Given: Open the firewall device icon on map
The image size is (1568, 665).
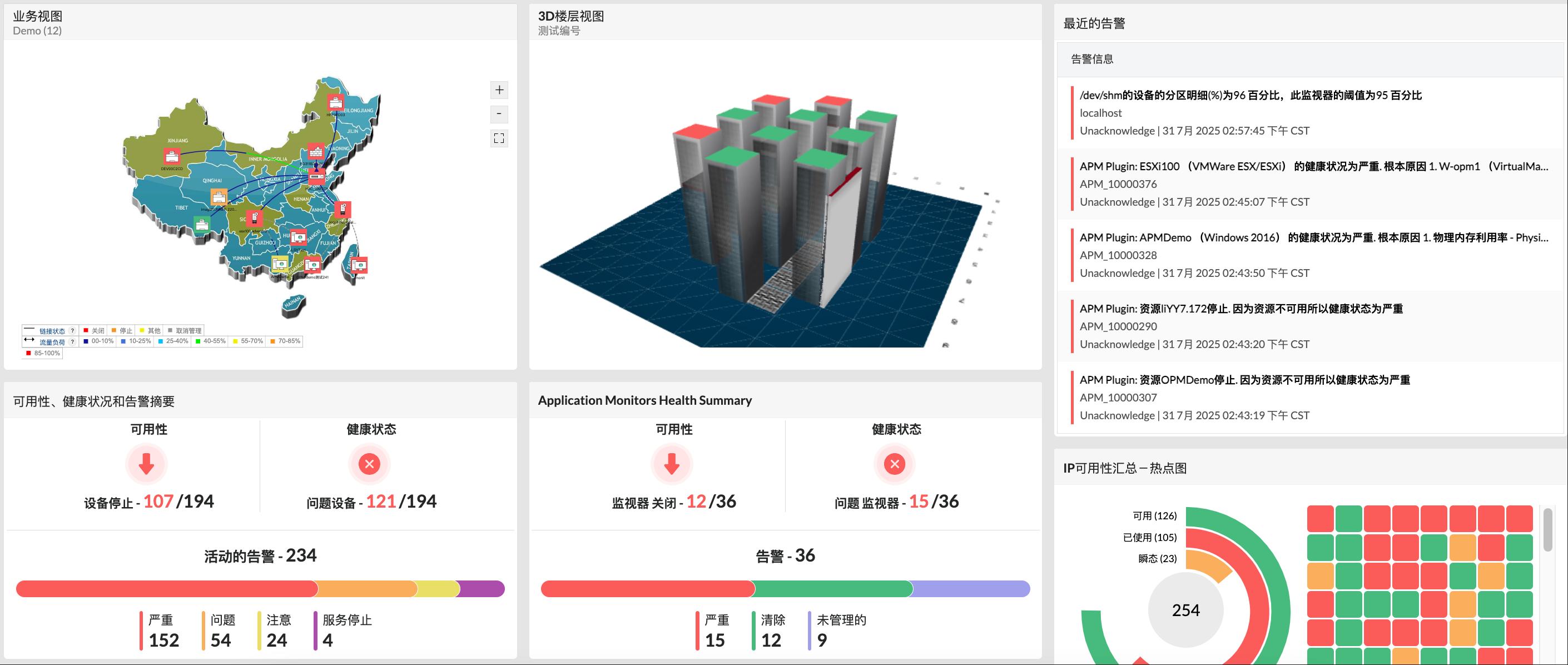Looking at the screenshot, I should [316, 150].
